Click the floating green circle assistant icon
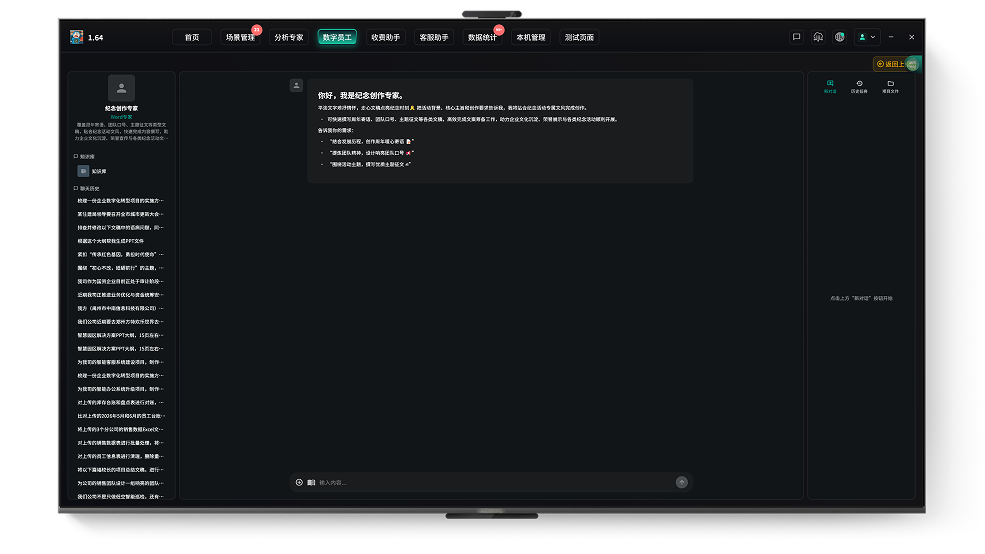The image size is (985, 554). [x=913, y=64]
